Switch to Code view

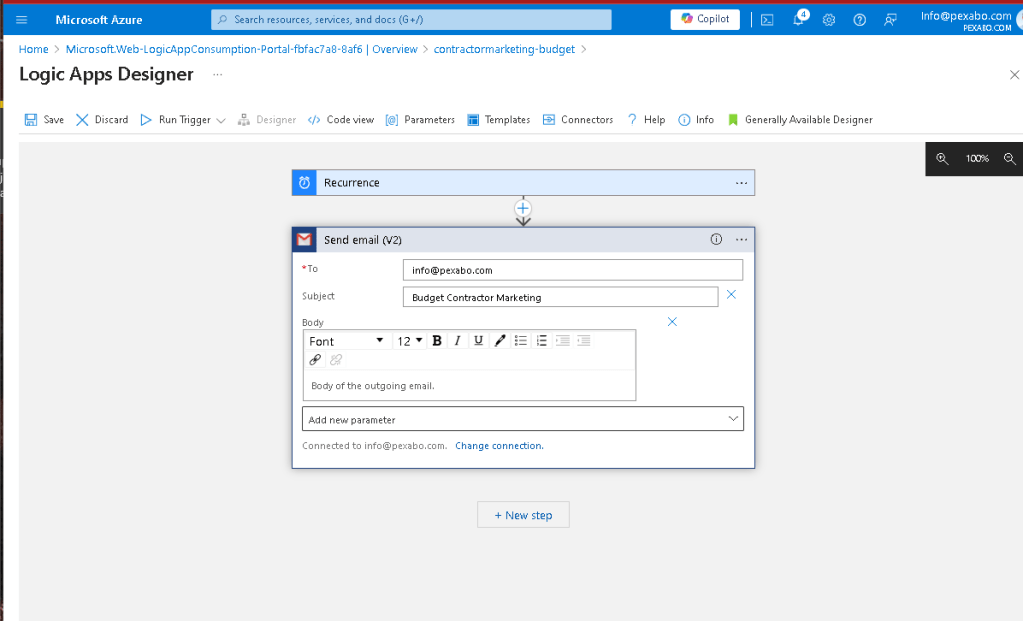341,120
